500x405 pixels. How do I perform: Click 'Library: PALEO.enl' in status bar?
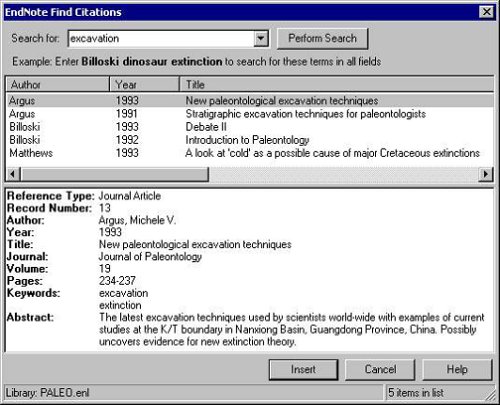tap(47, 393)
